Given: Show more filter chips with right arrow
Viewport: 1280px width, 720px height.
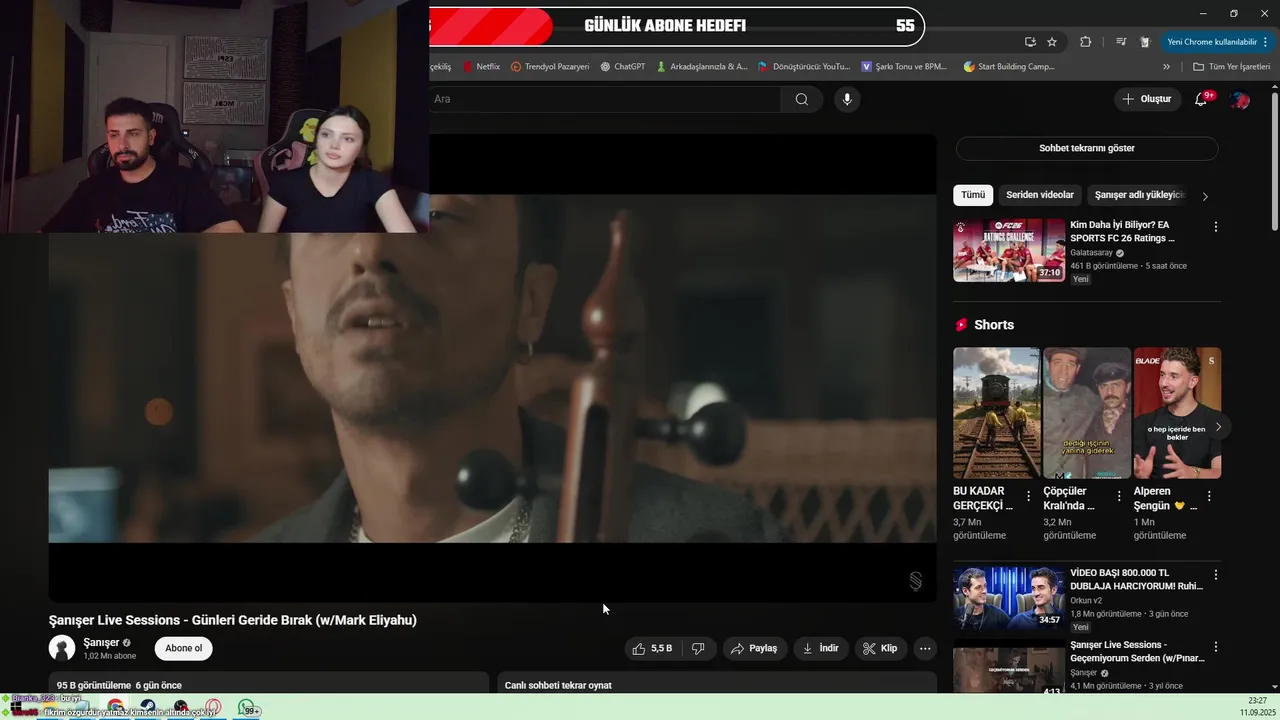Looking at the screenshot, I should (x=1205, y=196).
